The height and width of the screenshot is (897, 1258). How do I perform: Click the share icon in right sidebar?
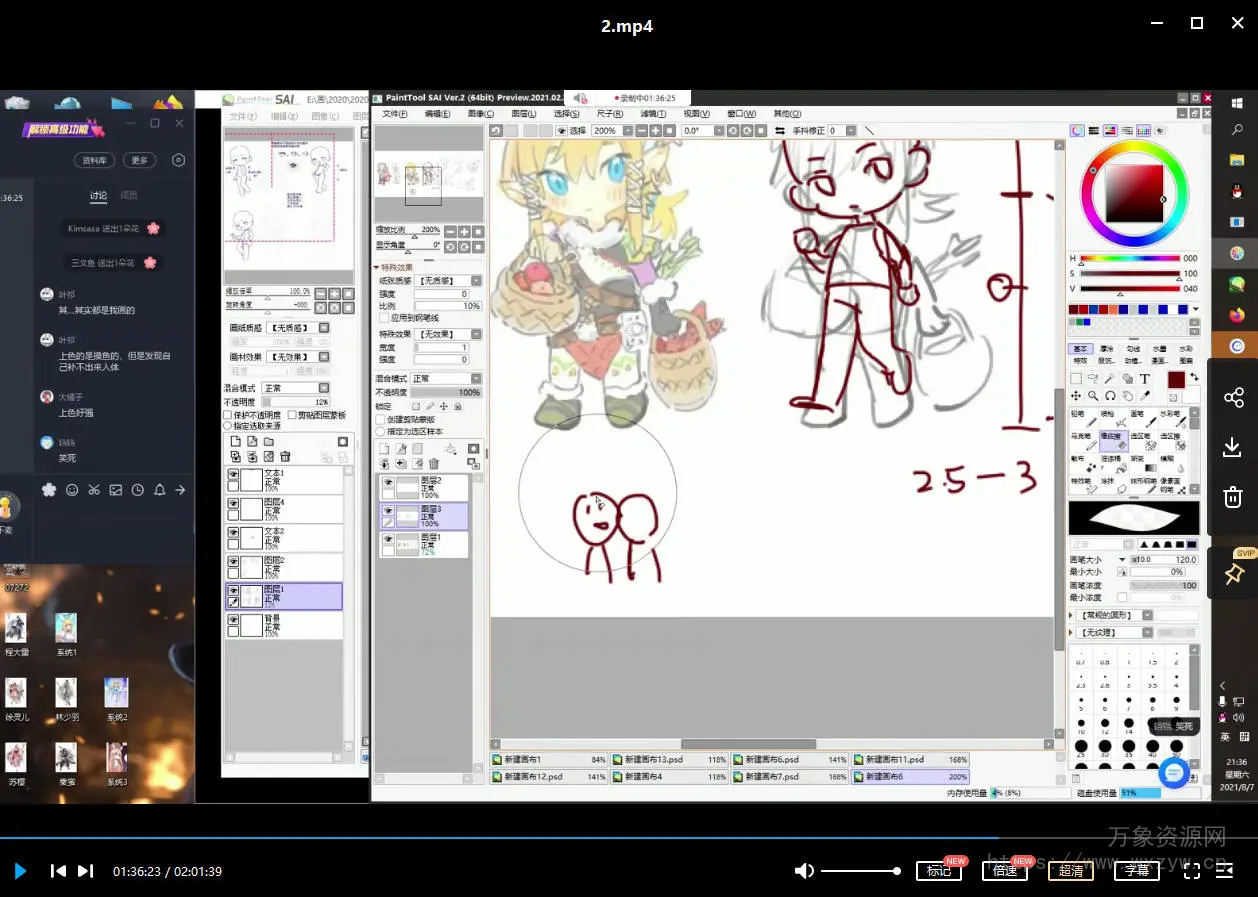click(1233, 398)
